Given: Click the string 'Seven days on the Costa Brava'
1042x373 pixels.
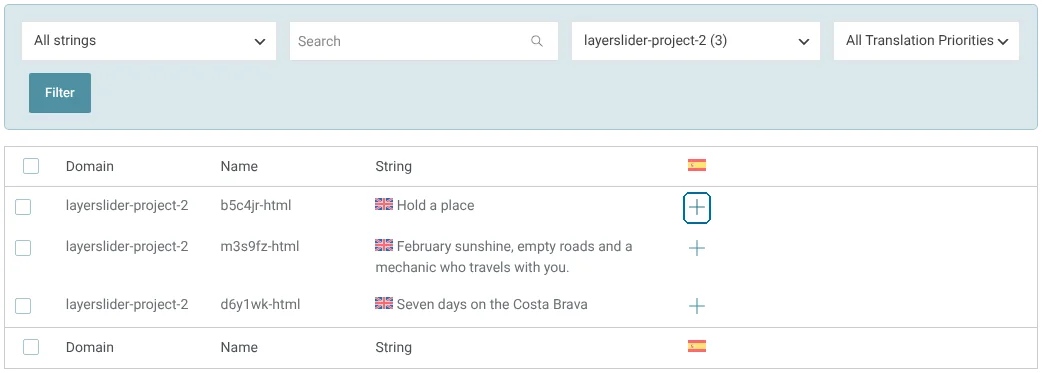Looking at the screenshot, I should point(492,305).
